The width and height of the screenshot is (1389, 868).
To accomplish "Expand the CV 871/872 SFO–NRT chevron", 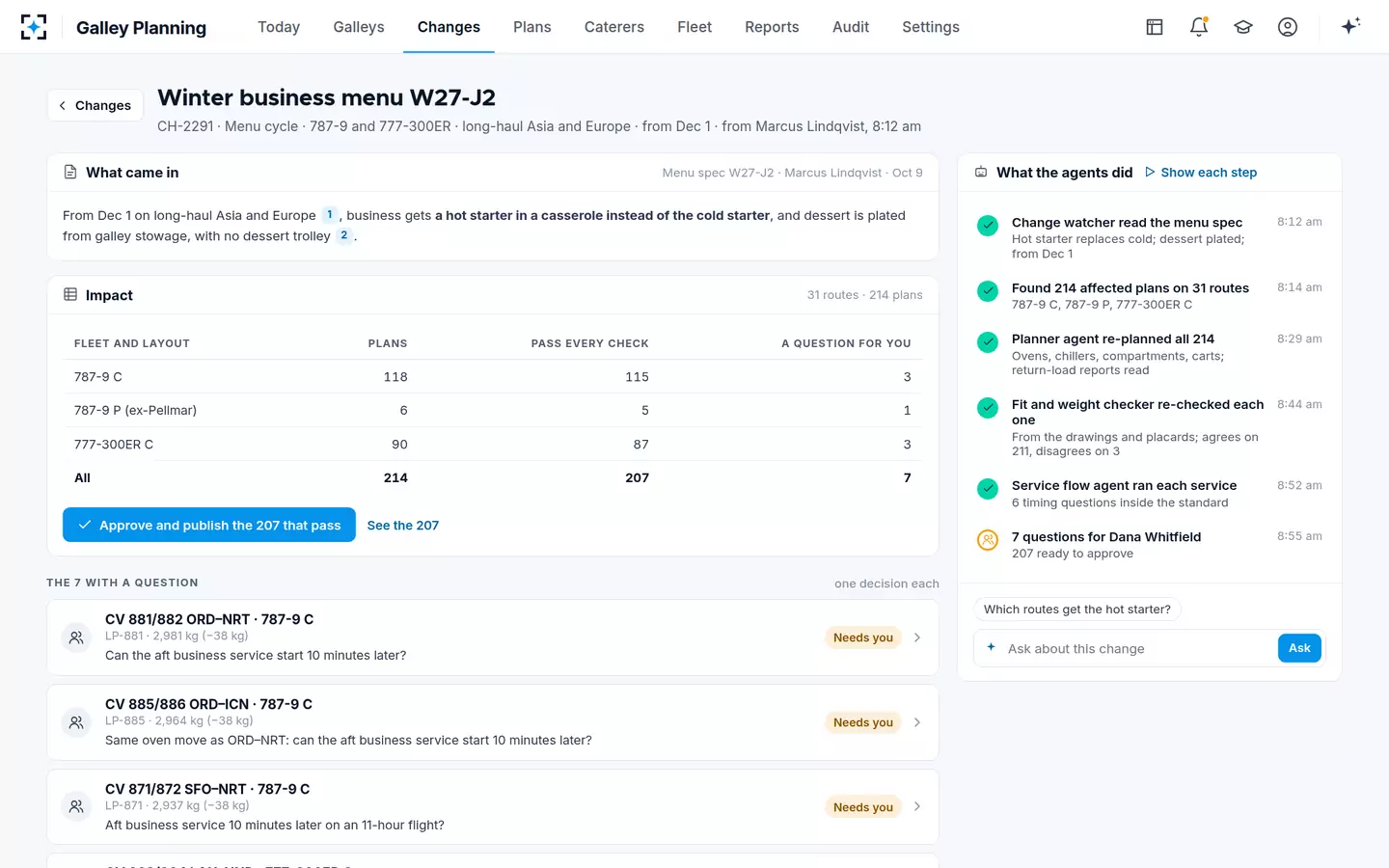I will [917, 807].
